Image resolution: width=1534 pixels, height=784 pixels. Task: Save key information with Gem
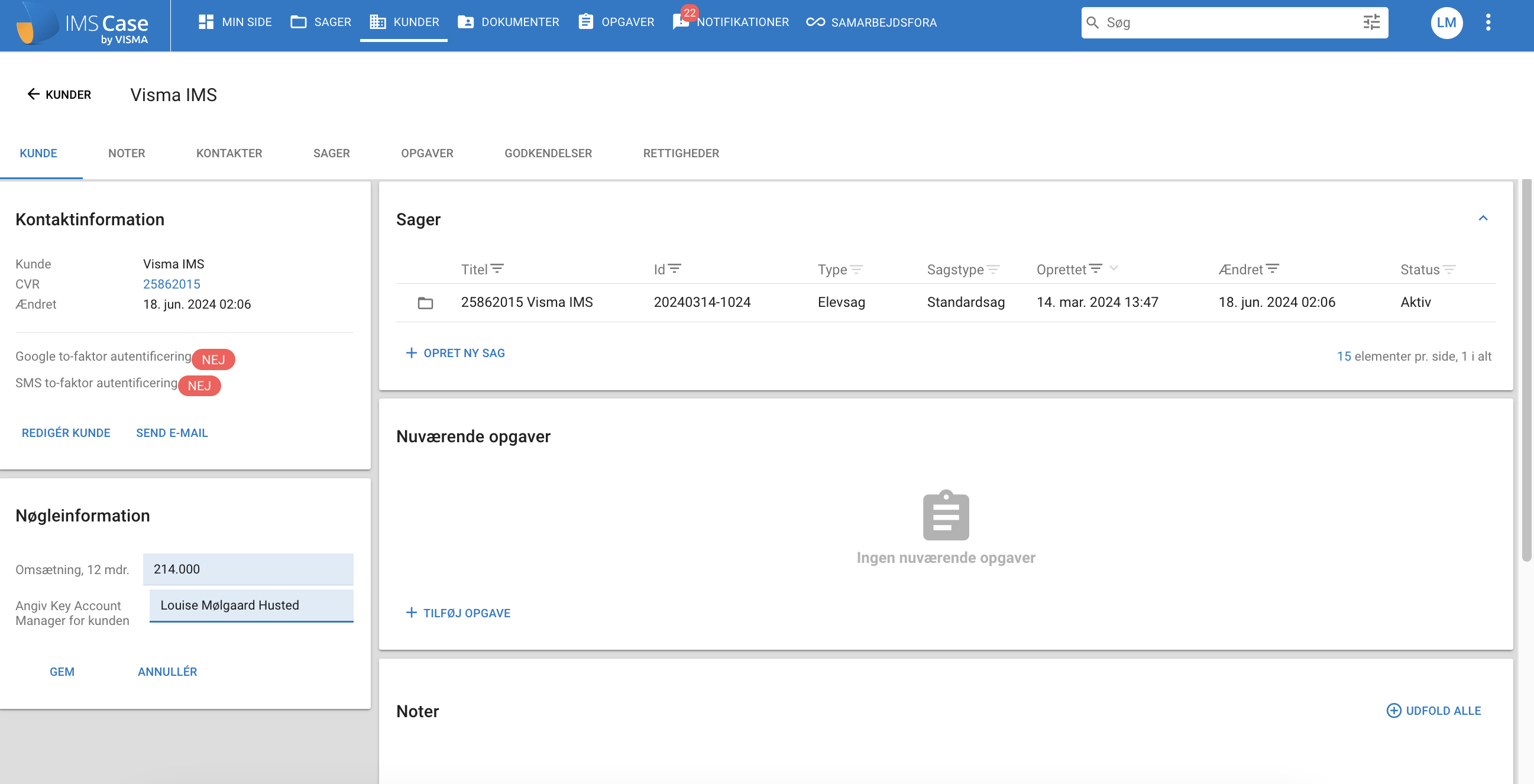tap(62, 672)
